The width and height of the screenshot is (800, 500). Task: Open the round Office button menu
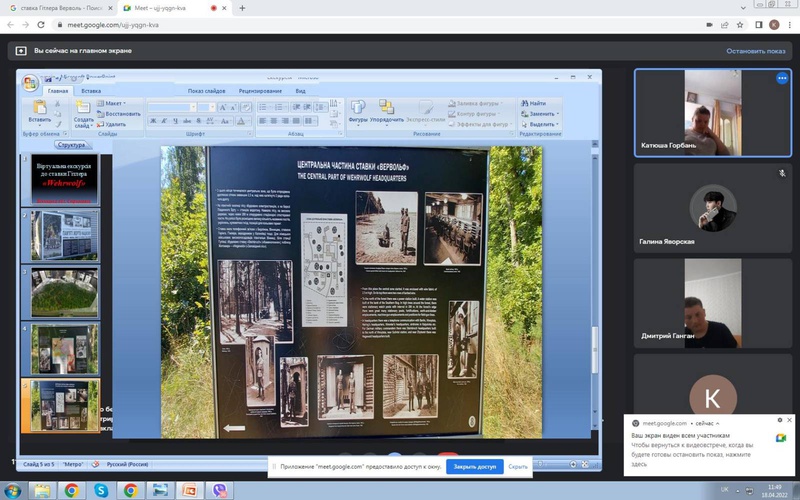point(30,84)
